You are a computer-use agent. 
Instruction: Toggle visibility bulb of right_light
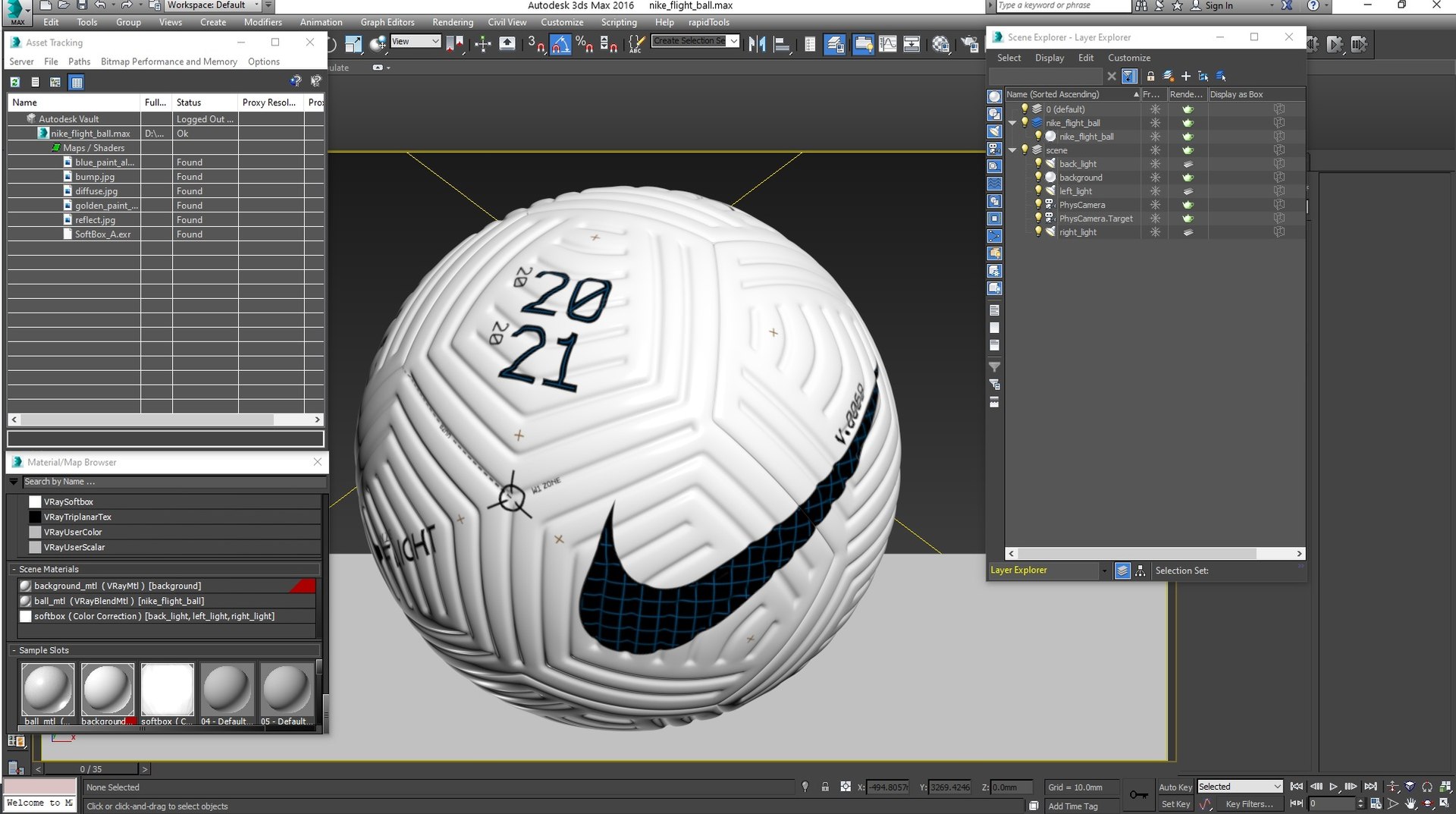click(1038, 232)
